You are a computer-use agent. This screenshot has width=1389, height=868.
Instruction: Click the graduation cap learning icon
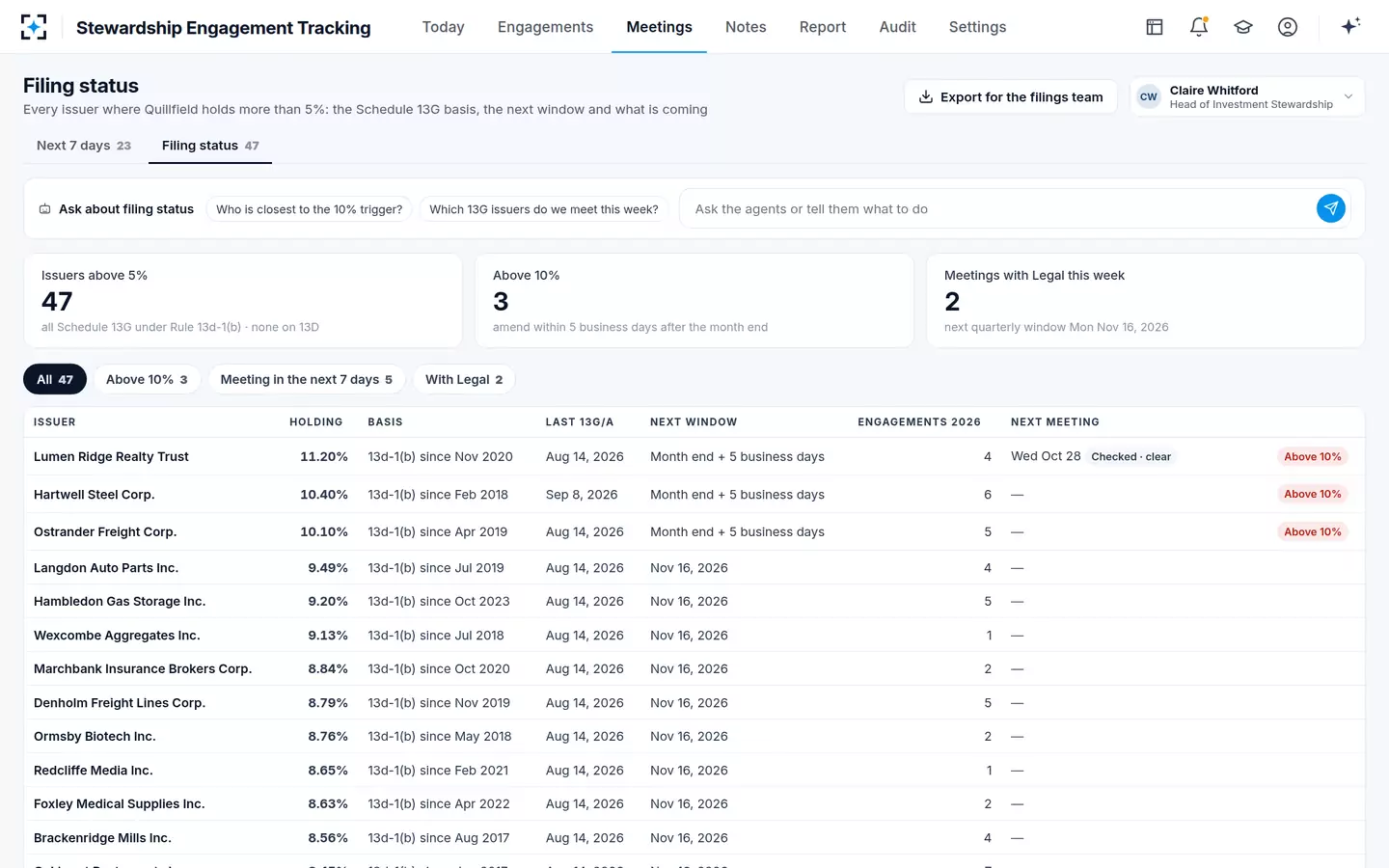(x=1243, y=27)
